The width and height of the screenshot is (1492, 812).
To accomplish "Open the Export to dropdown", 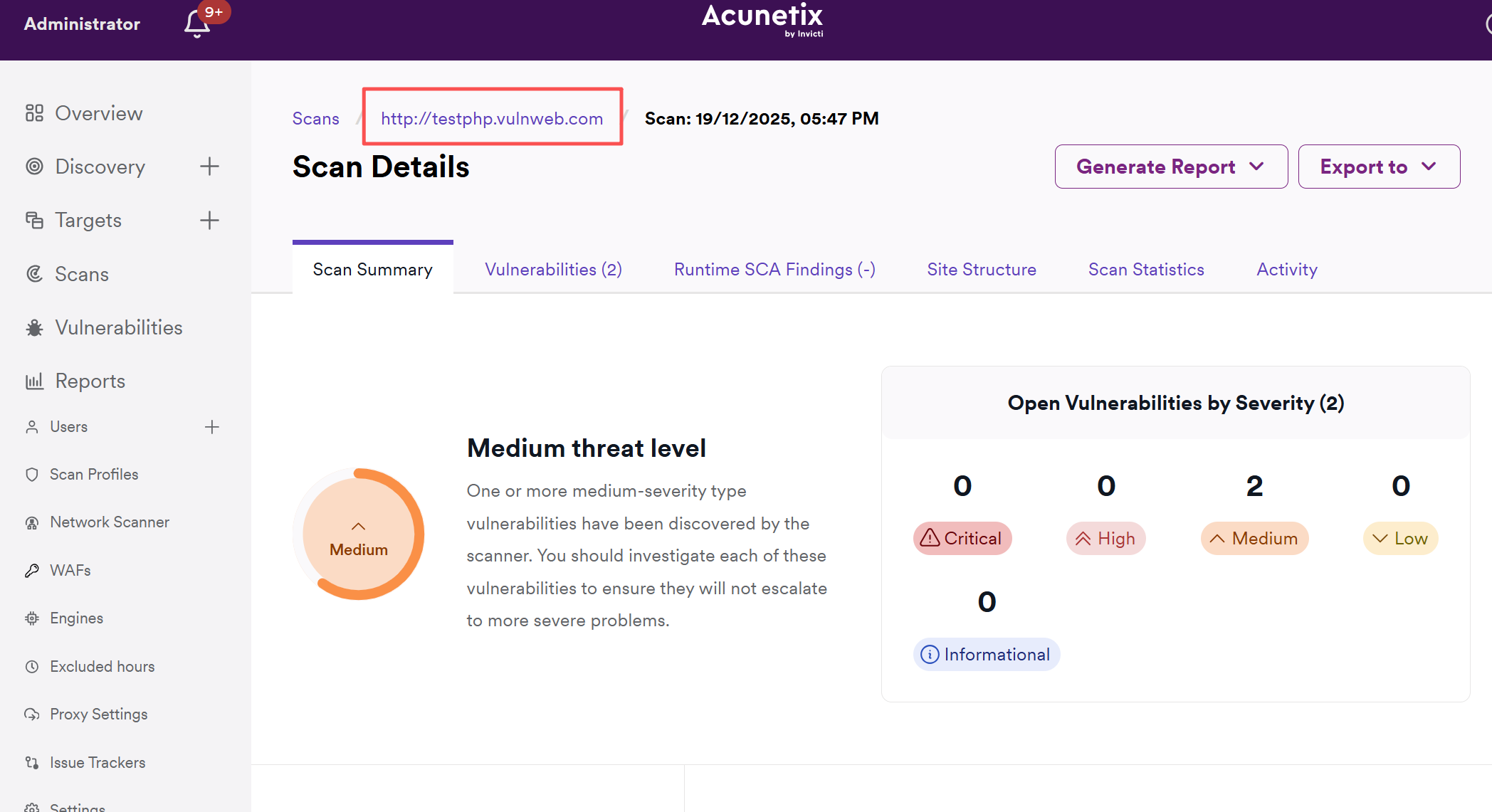I will tap(1379, 167).
